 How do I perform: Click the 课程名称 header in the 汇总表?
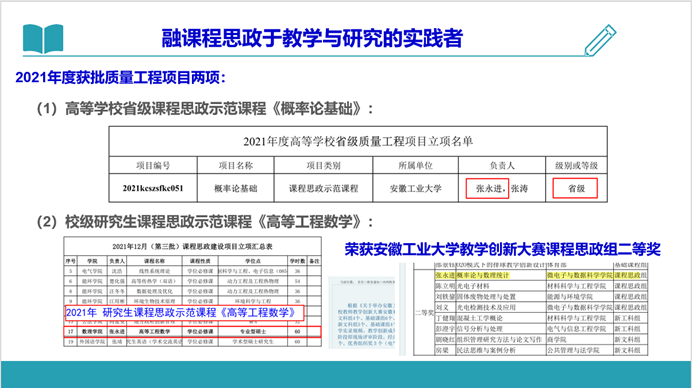(x=154, y=261)
